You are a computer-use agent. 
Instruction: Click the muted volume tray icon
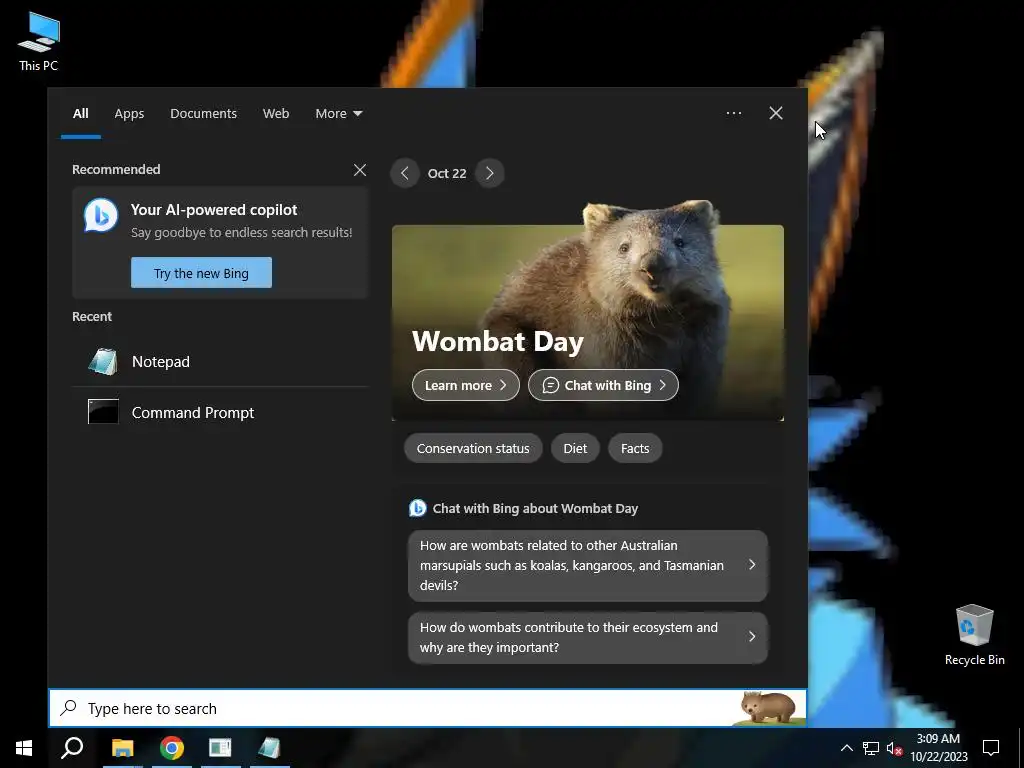pos(894,748)
